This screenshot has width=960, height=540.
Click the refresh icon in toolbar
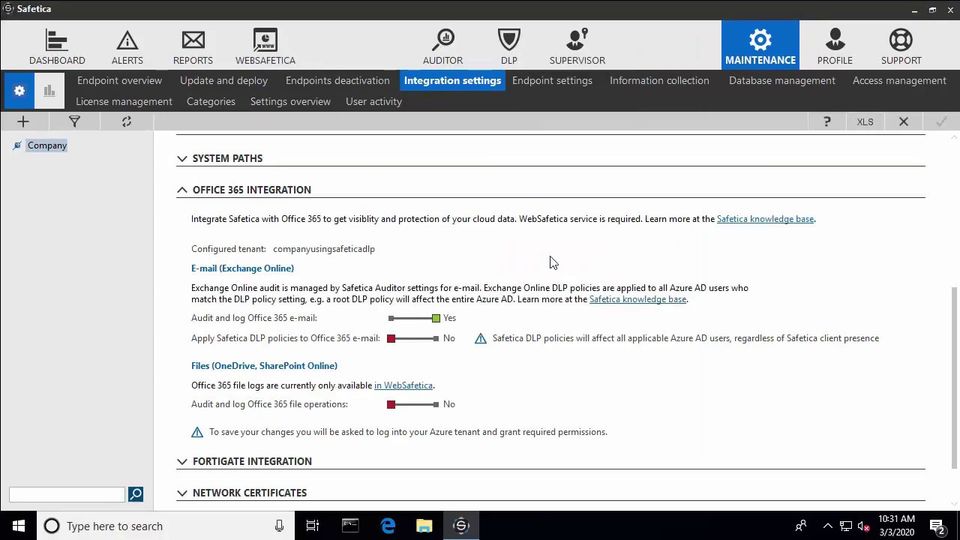pos(126,121)
